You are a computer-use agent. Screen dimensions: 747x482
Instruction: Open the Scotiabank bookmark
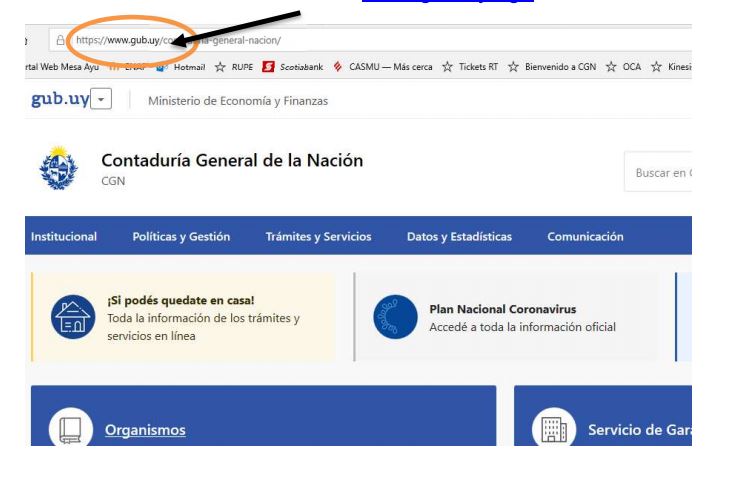tap(293, 67)
